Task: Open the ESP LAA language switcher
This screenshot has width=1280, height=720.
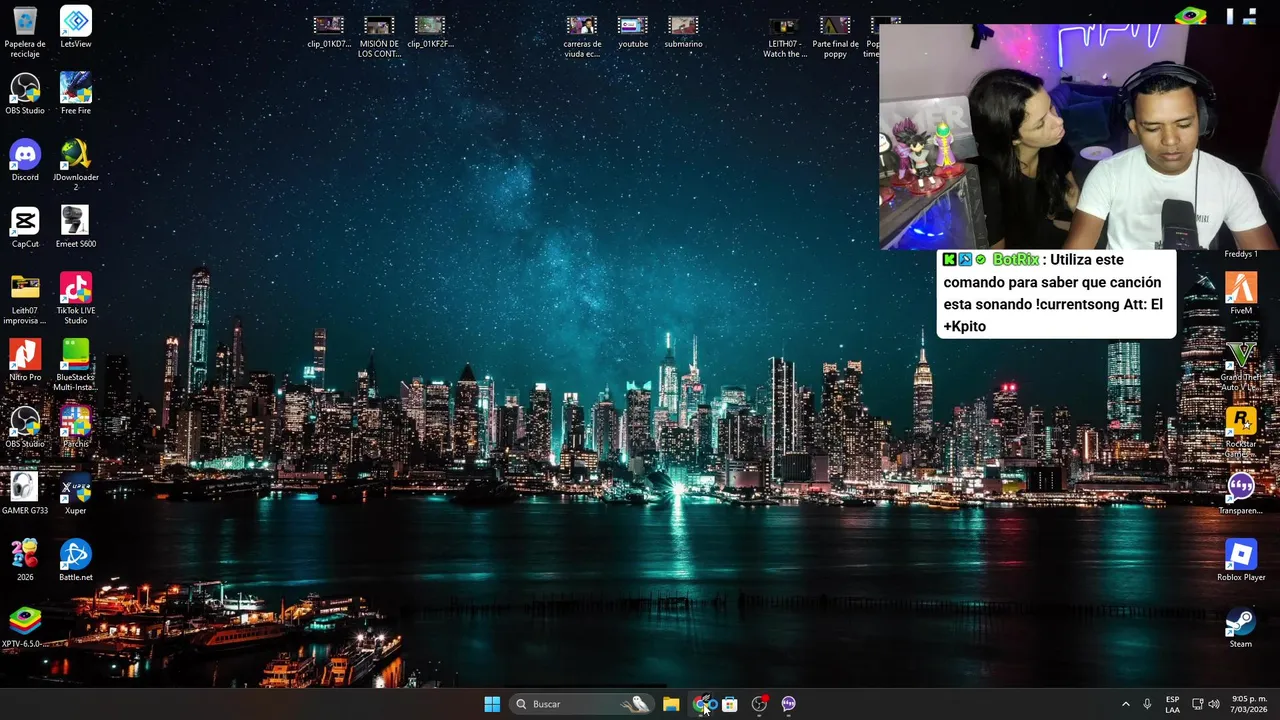Action: click(x=1172, y=704)
